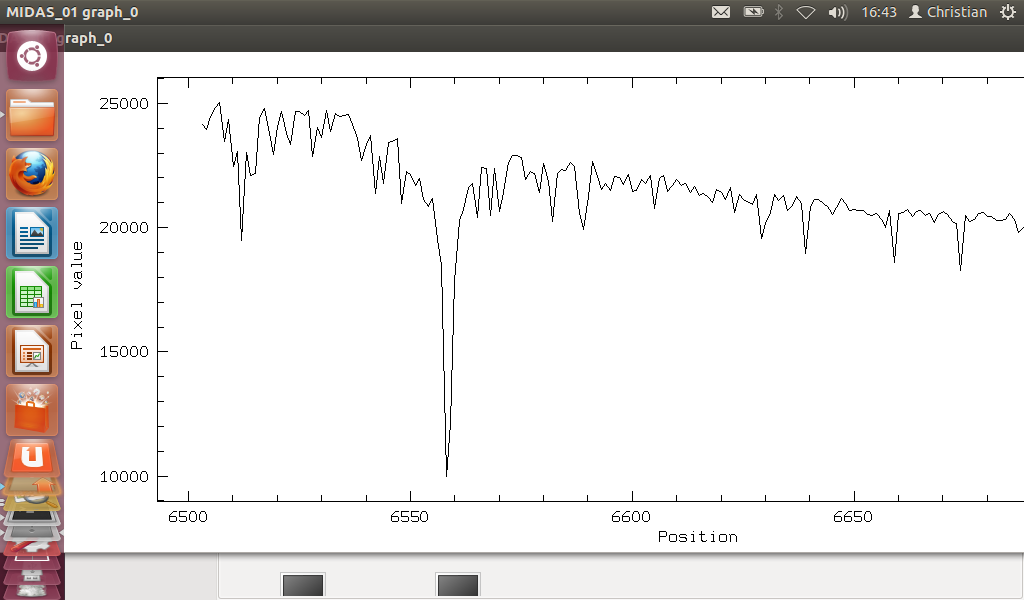The height and width of the screenshot is (600, 1024).
Task: Launch LibreOffice Impress presentation app
Action: (32, 351)
